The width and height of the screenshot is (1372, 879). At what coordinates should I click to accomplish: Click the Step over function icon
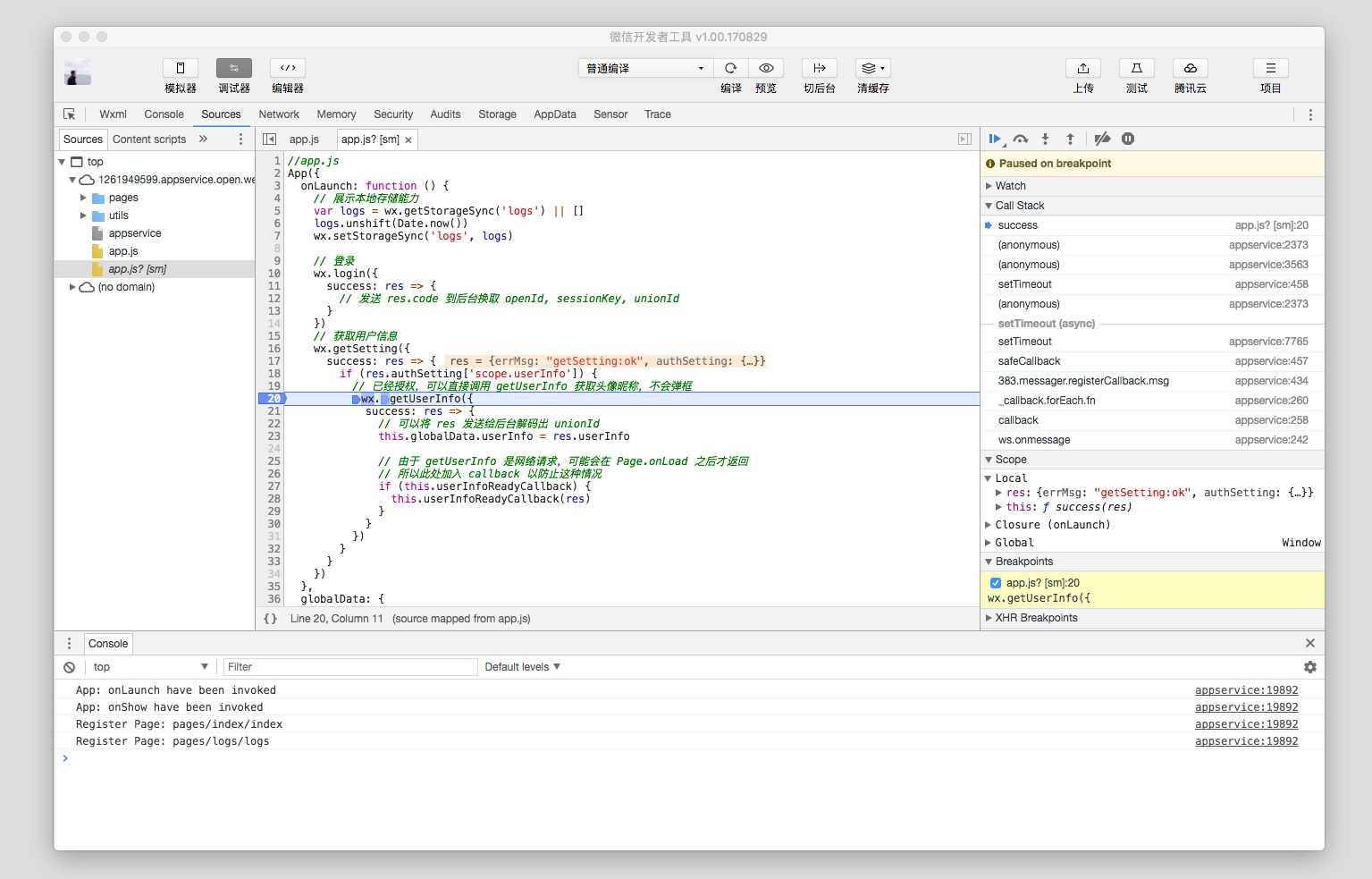point(1021,139)
